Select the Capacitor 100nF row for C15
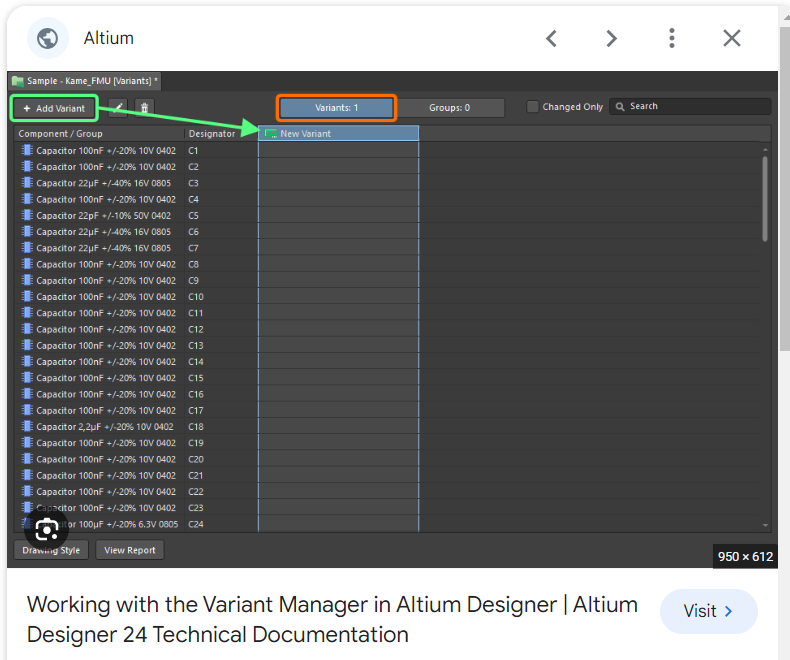This screenshot has height=660, width=790. click(106, 378)
